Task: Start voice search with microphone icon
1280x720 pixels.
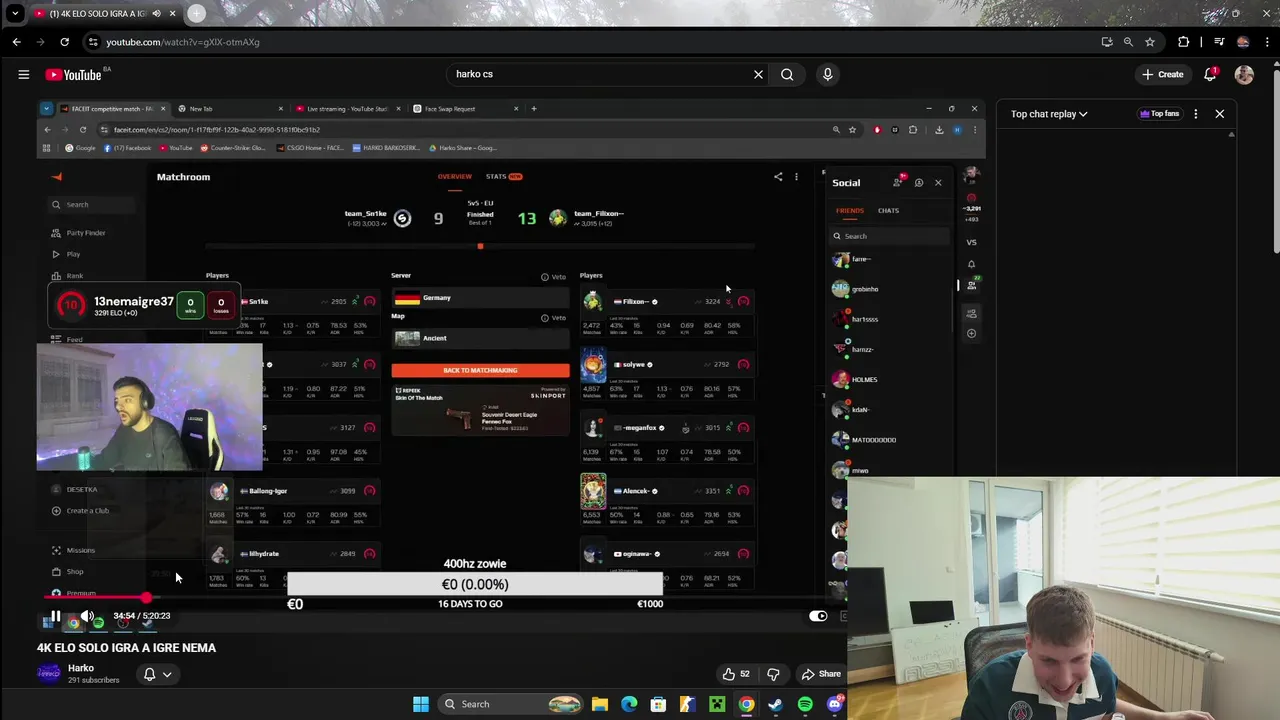Action: (827, 74)
